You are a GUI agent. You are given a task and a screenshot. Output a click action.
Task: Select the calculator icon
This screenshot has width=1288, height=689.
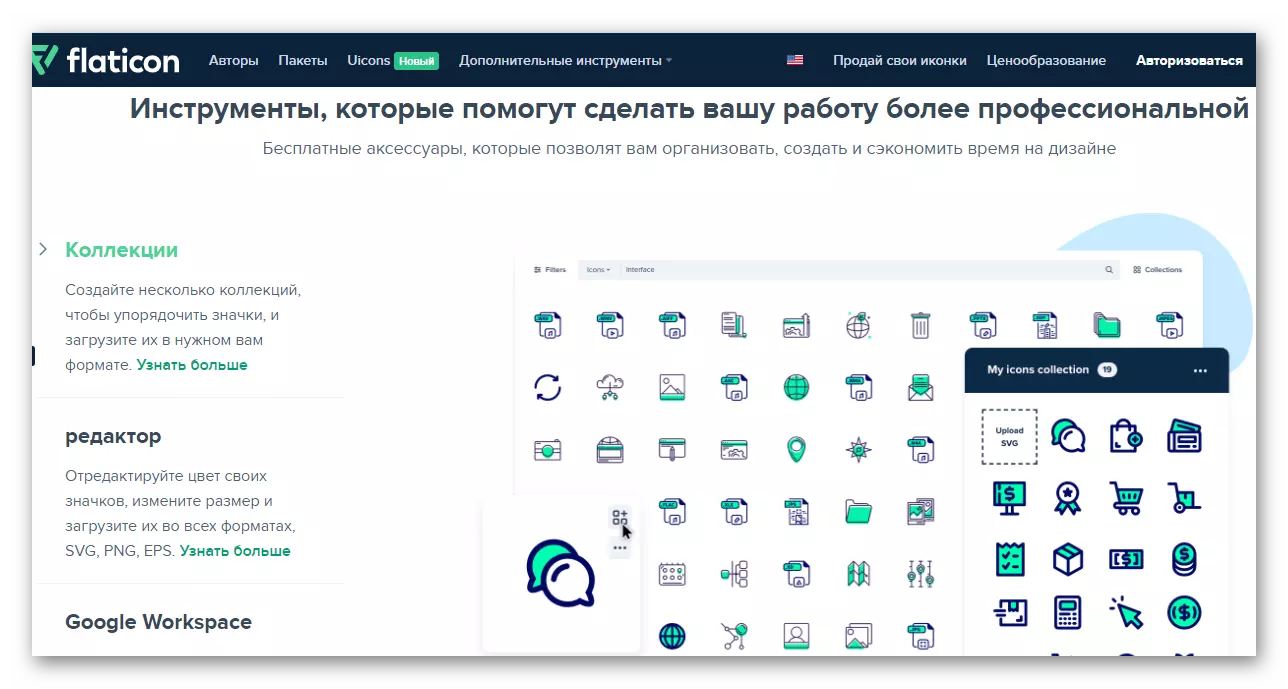click(x=1068, y=613)
